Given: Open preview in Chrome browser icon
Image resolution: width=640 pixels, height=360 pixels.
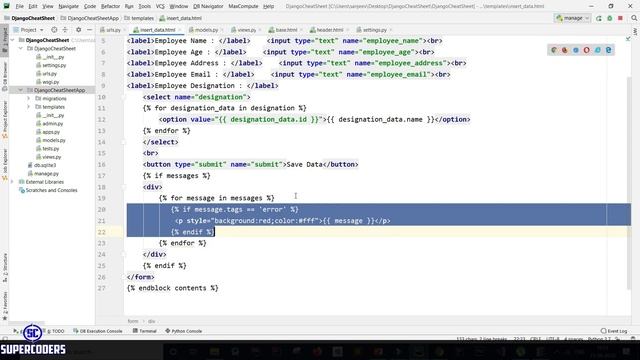Looking at the screenshot, I should [x=554, y=50].
